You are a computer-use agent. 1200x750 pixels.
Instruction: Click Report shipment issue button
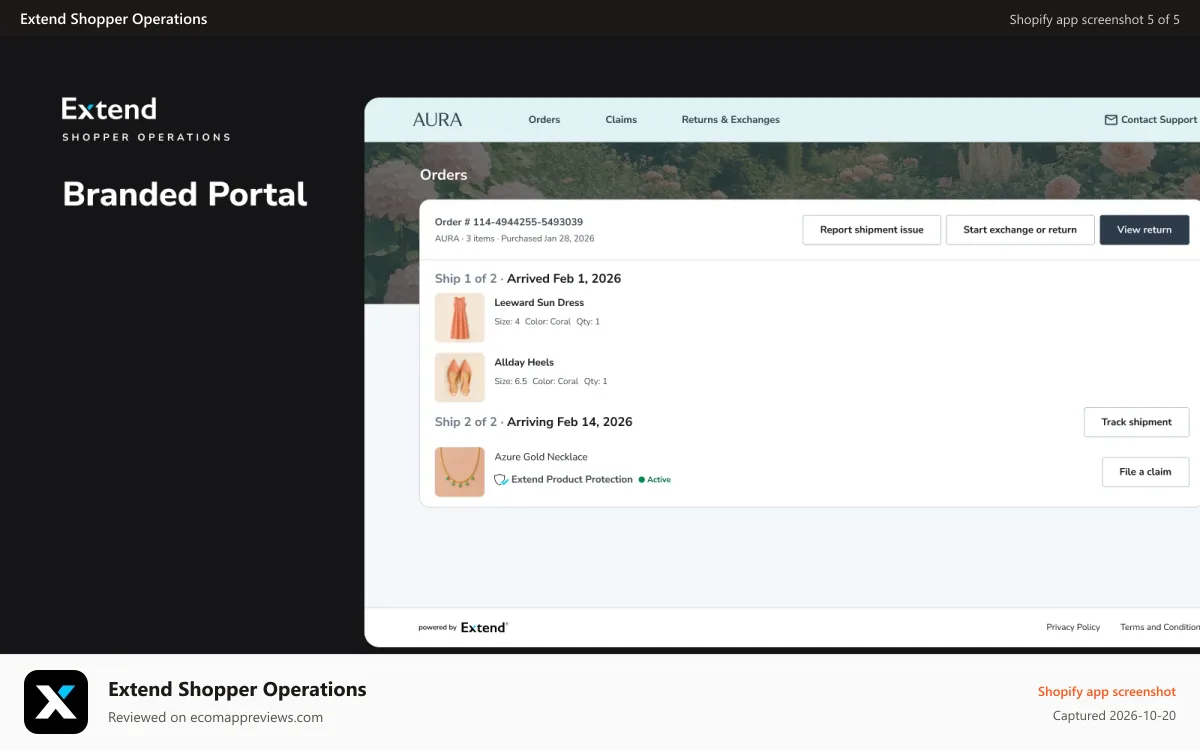(x=871, y=229)
